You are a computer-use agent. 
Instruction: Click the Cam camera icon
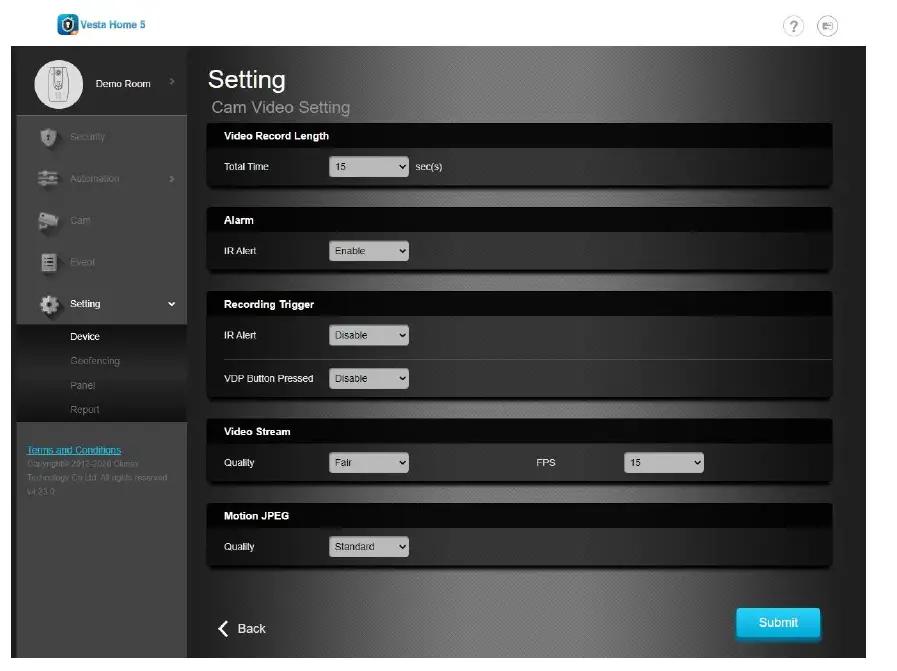tap(49, 221)
